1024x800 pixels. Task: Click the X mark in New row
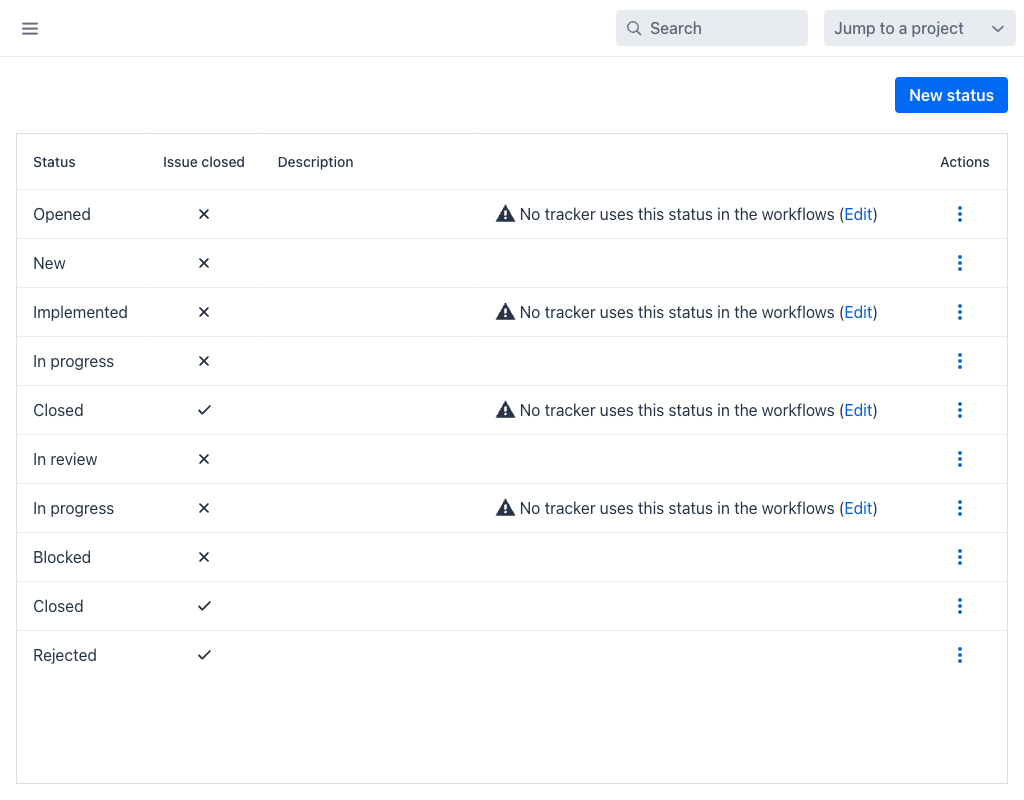204,263
